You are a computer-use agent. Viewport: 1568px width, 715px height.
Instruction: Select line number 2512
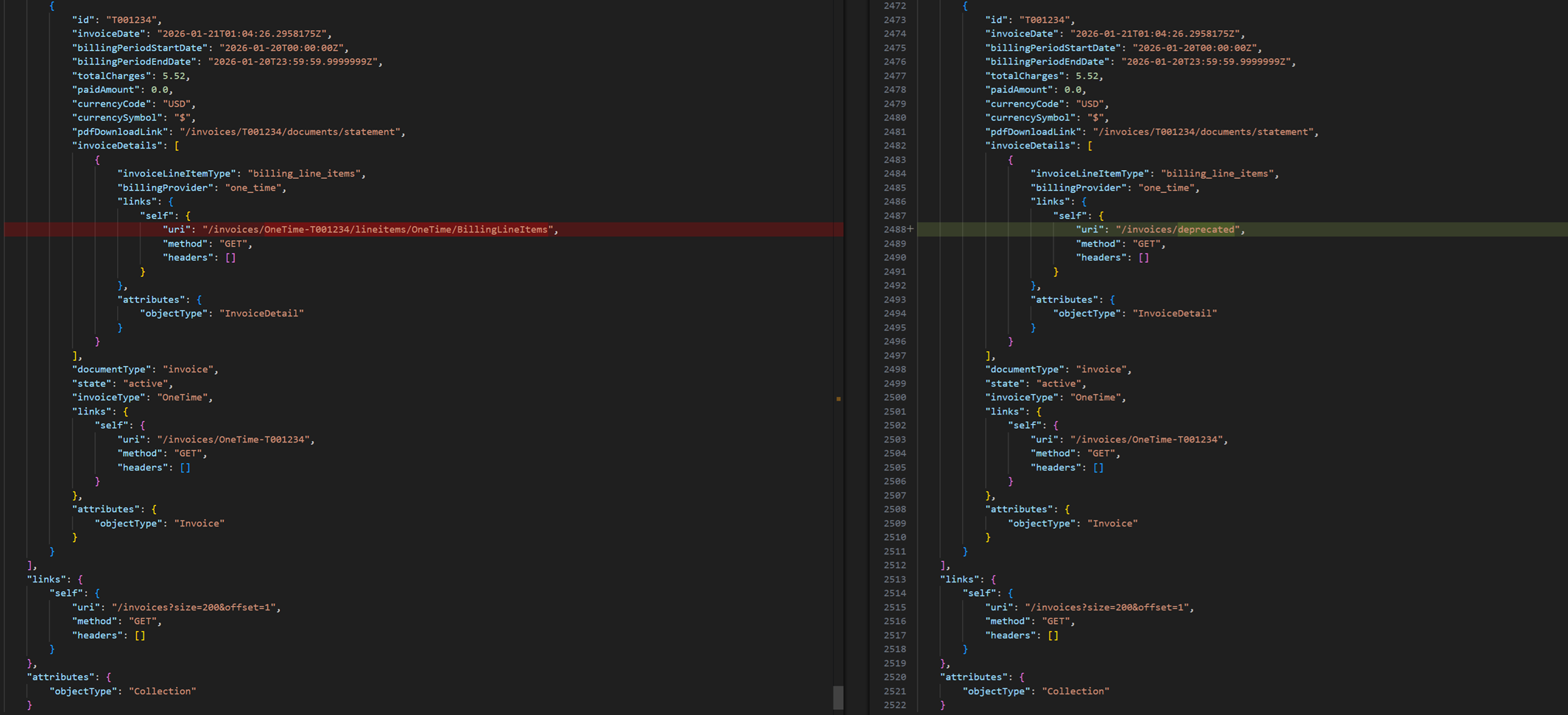point(895,566)
